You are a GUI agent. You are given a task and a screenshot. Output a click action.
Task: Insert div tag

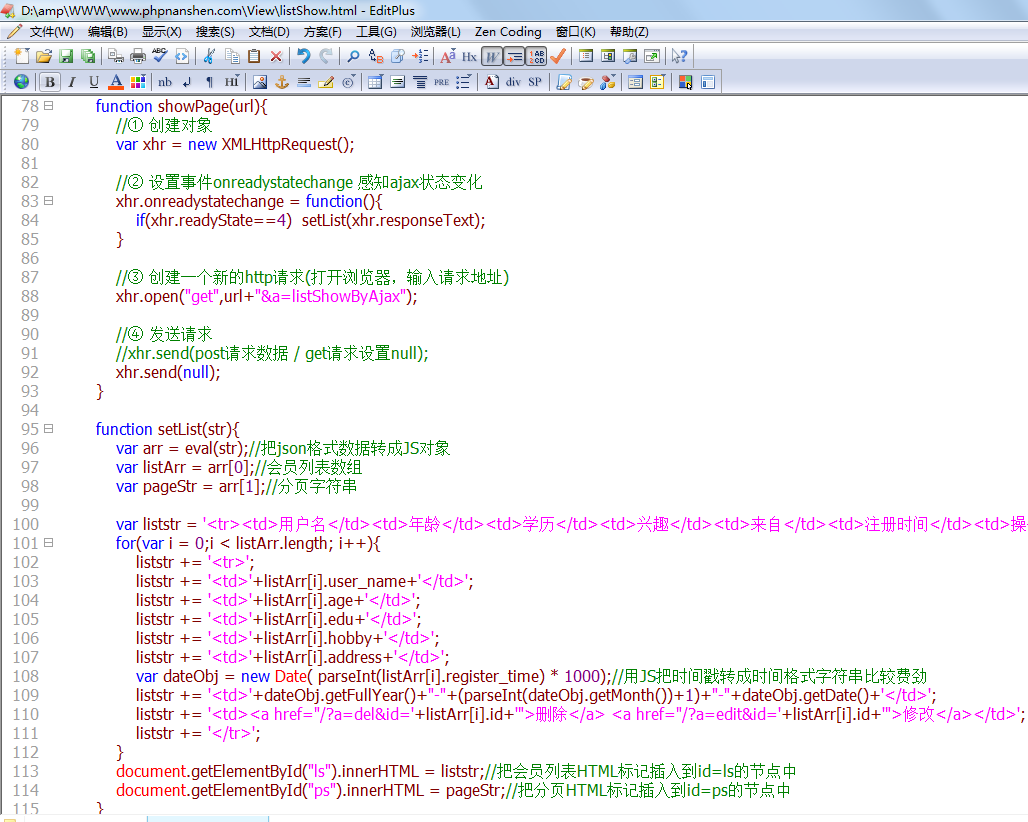tap(513, 82)
